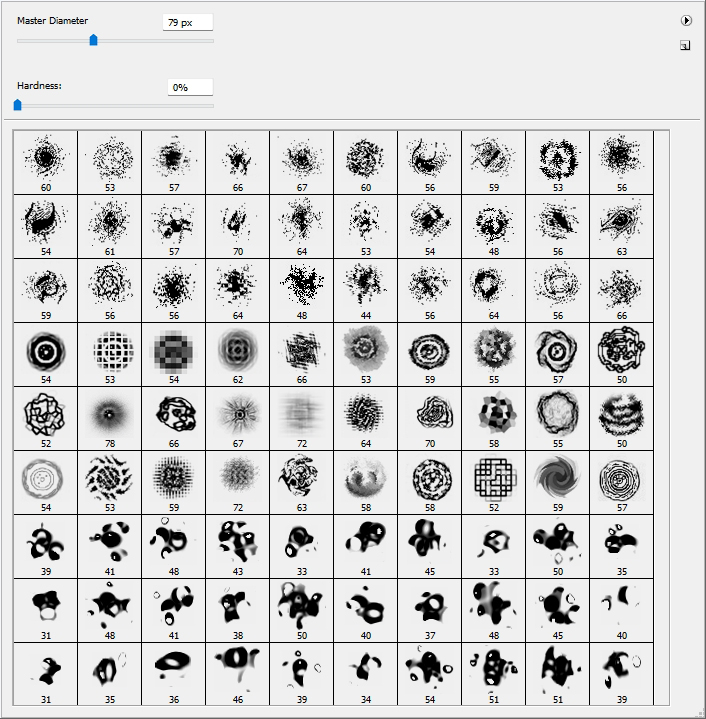The width and height of the screenshot is (706, 719).
Task: Select the spiral swirl brush preset
Action: tap(557, 481)
